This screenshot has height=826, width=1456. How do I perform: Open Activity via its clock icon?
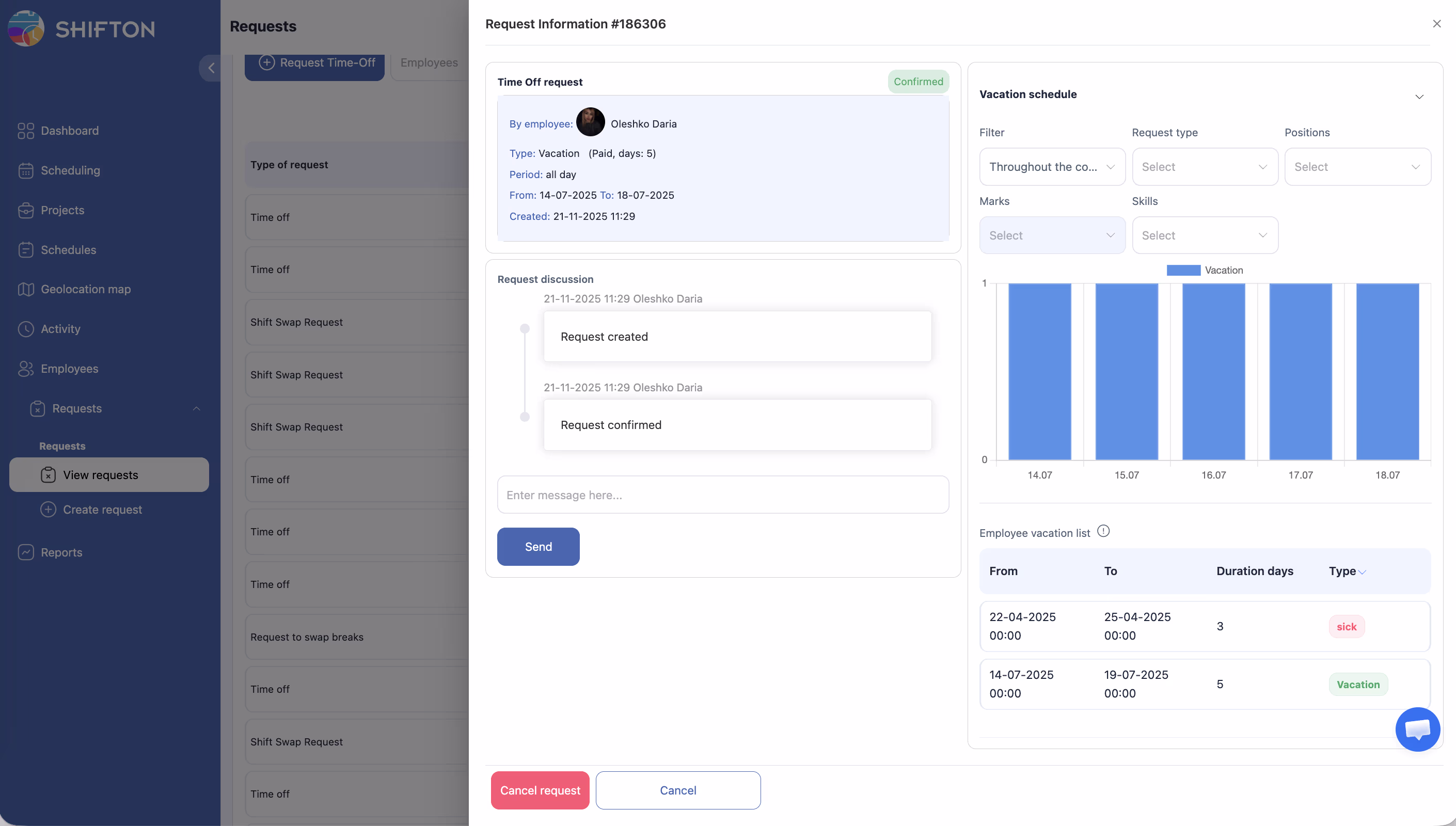coord(25,329)
